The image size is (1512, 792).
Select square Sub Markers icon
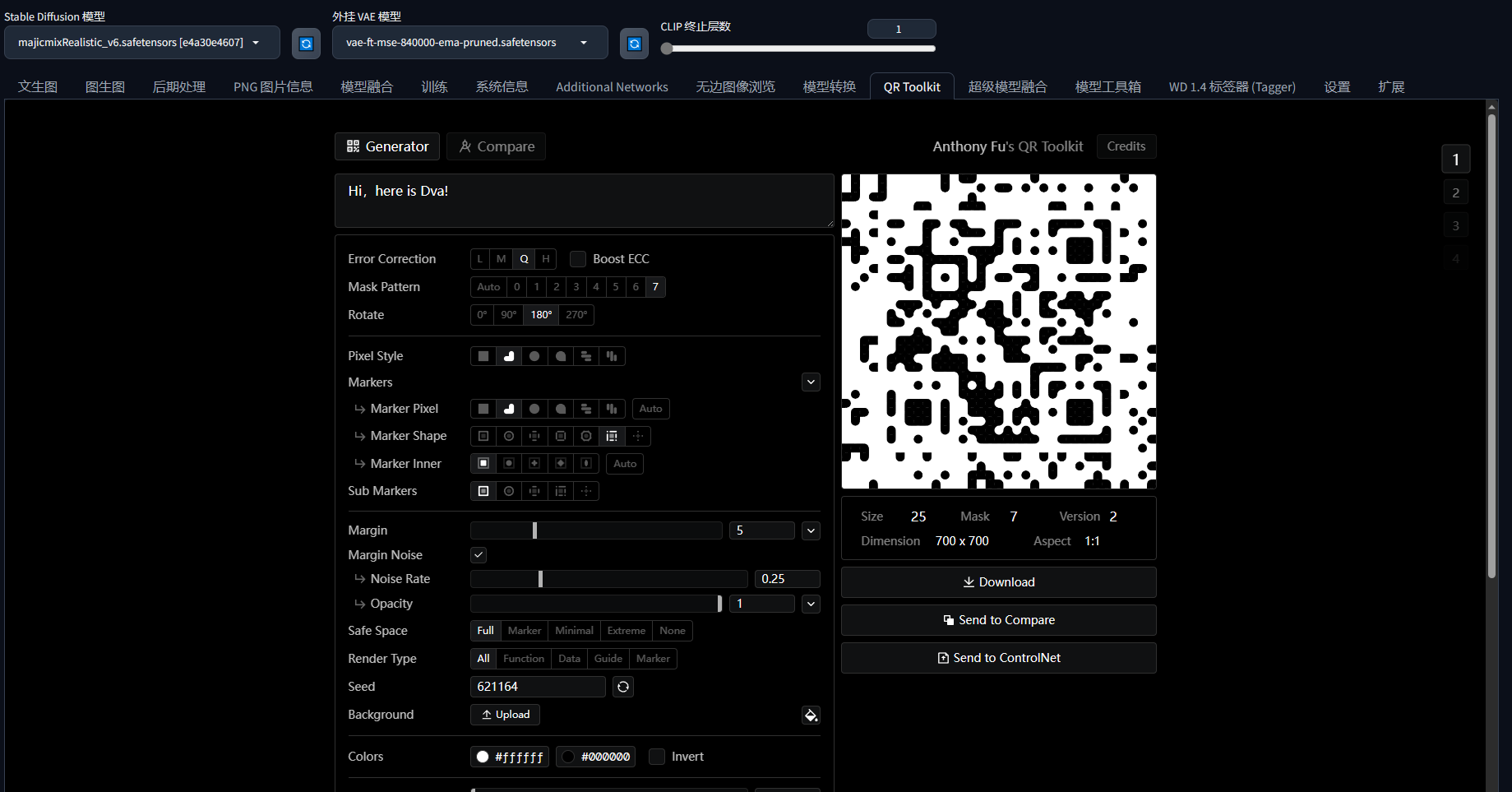[483, 491]
